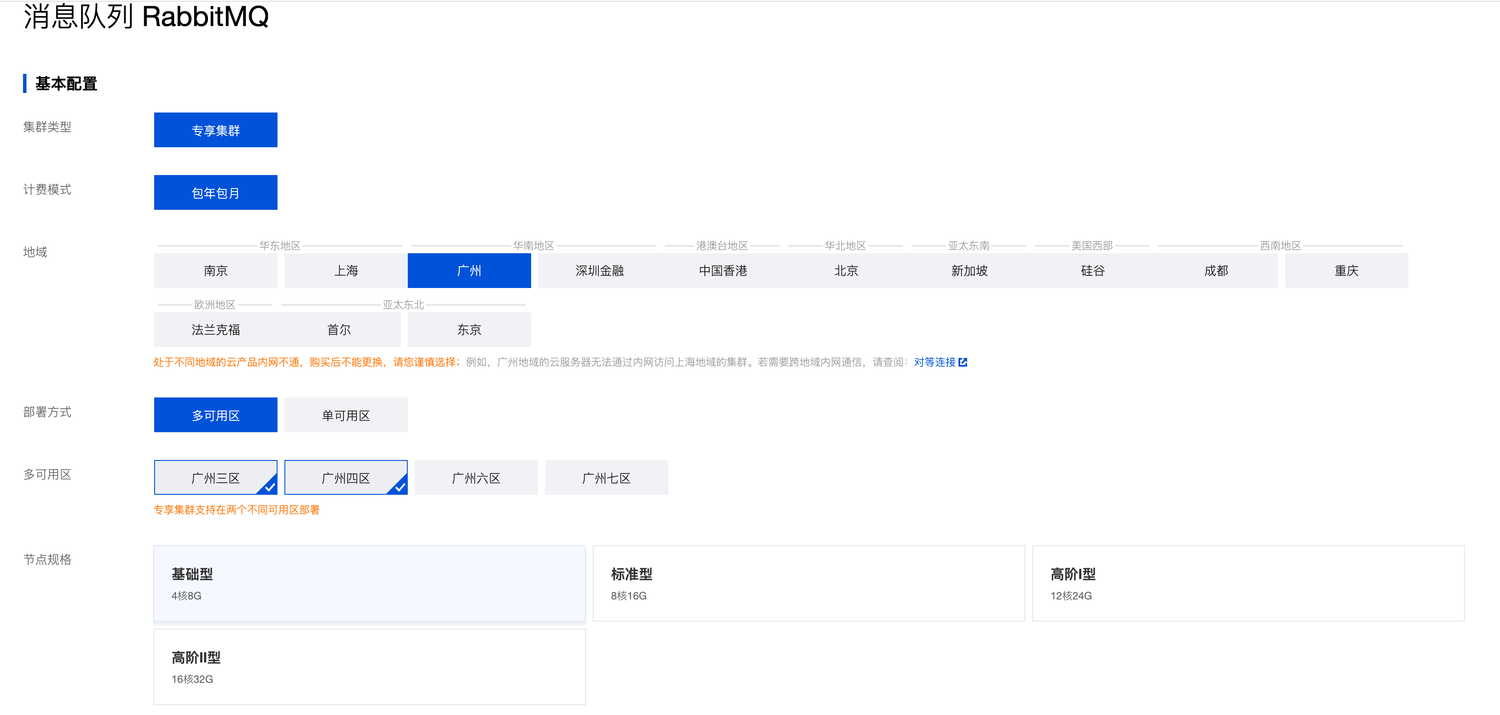The height and width of the screenshot is (715, 1500).
Task: Select the 基础型 4核8G node spec
Action: tap(369, 584)
